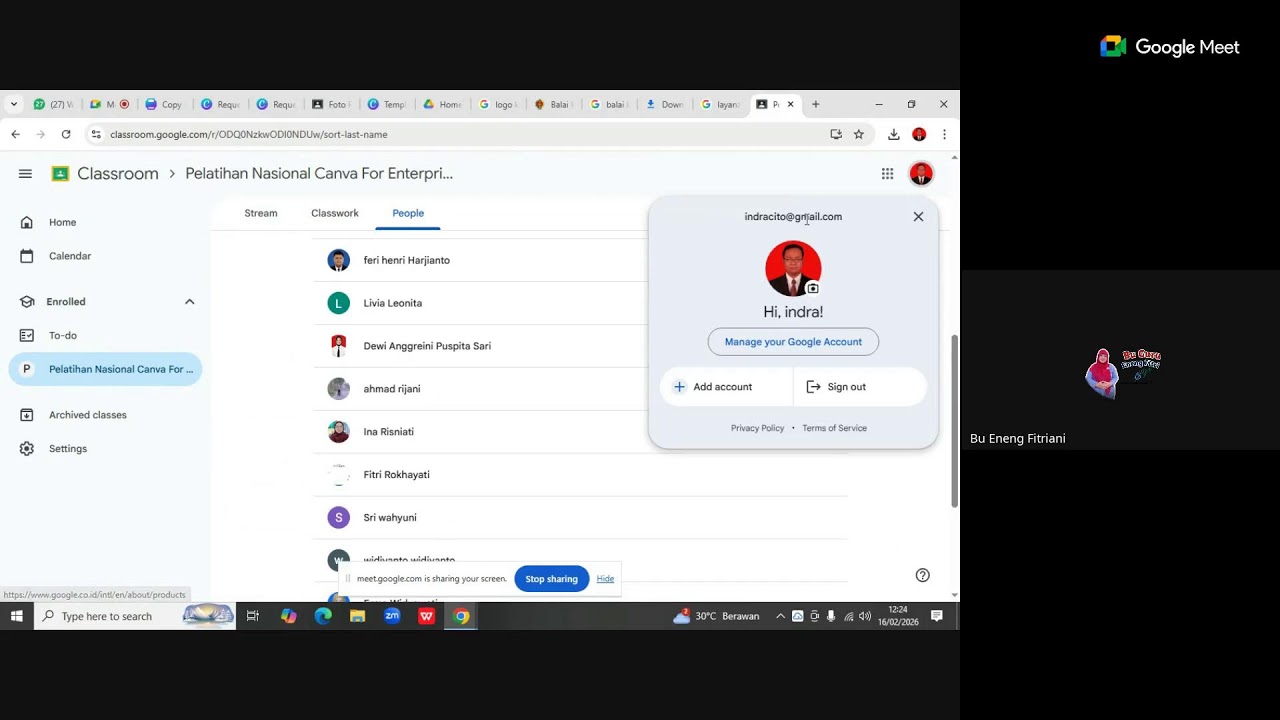Click the Classroom logo icon

coord(60,174)
